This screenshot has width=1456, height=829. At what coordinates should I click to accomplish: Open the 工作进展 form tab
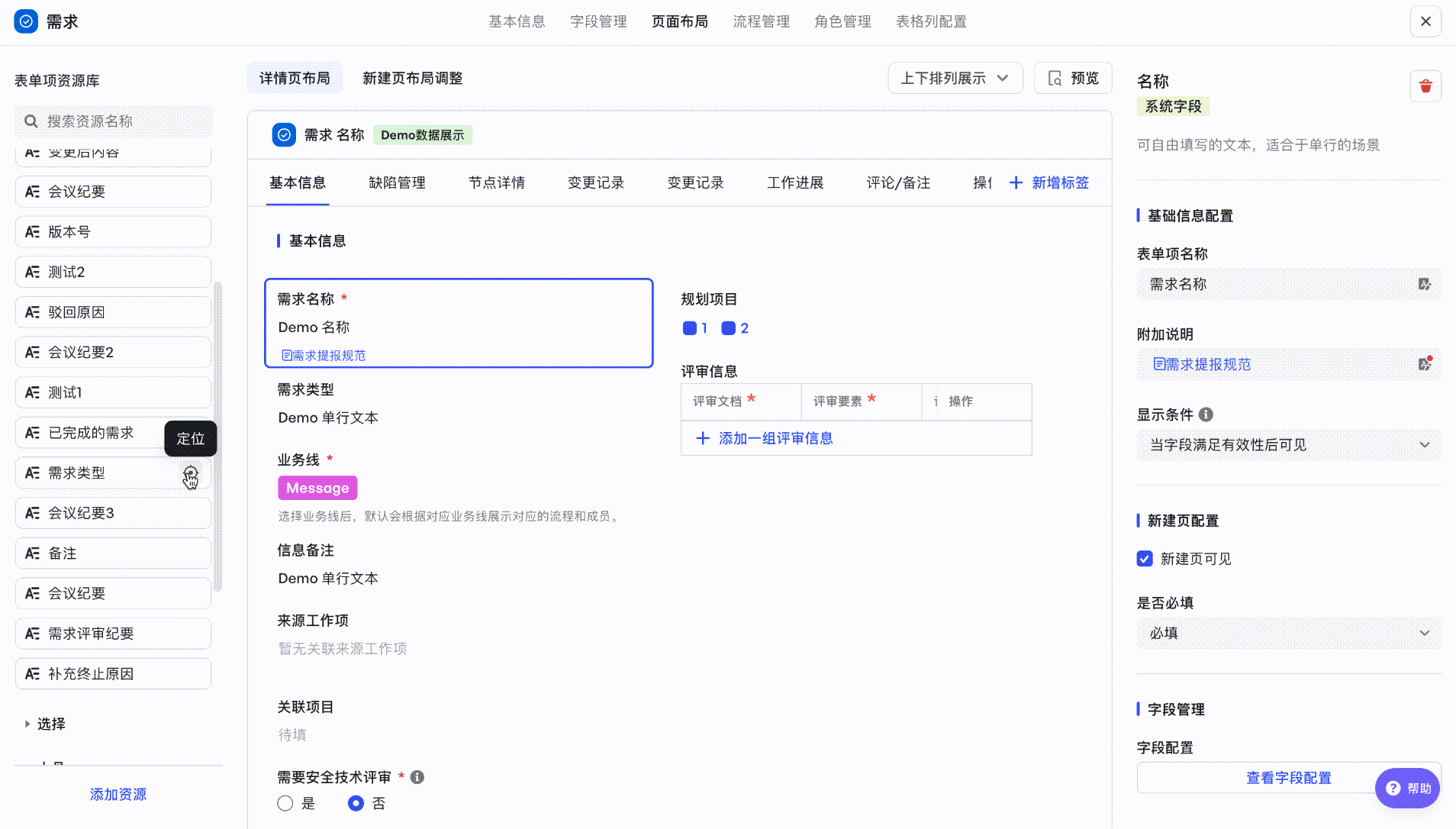coord(796,182)
